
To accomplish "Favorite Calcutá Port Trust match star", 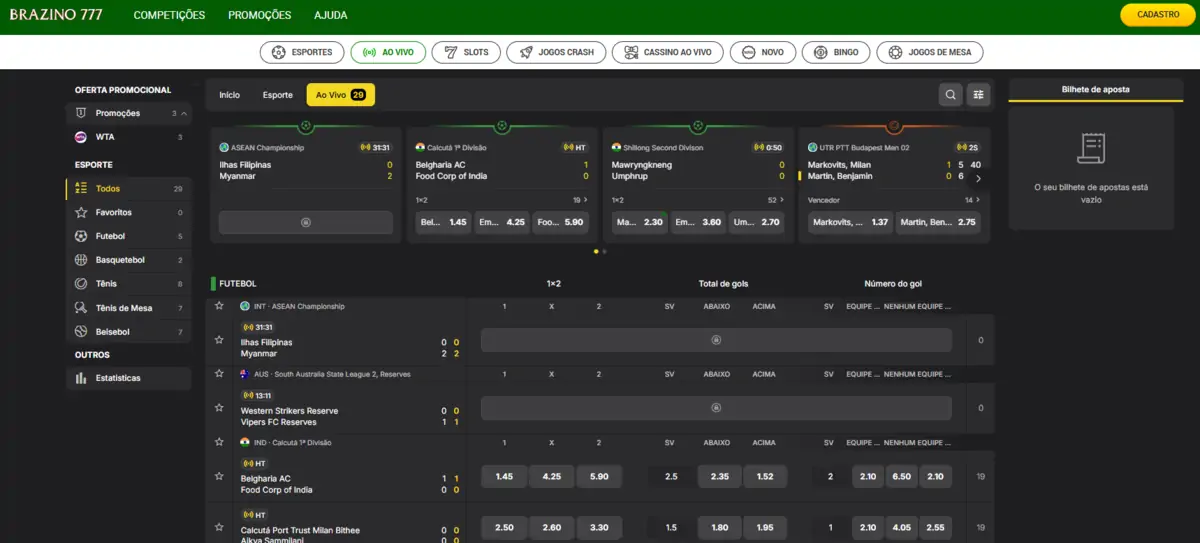I will (x=219, y=528).
